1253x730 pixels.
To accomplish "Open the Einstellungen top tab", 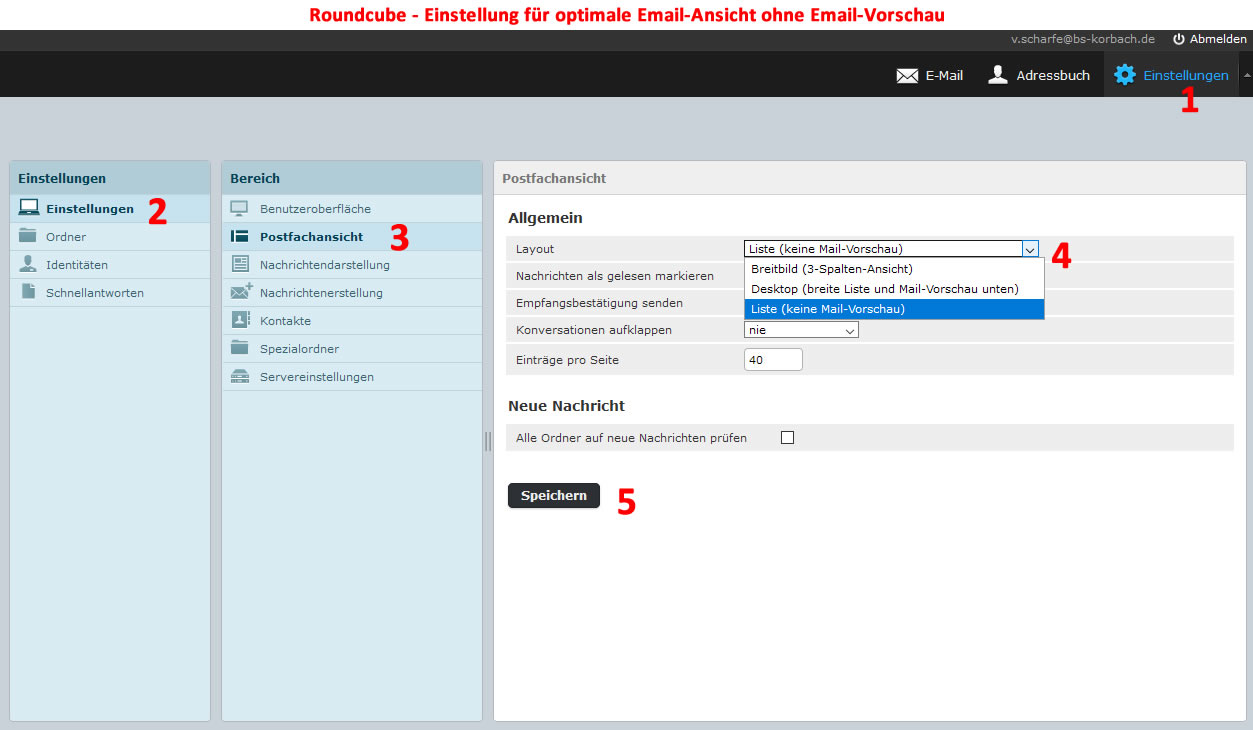I will (1171, 75).
